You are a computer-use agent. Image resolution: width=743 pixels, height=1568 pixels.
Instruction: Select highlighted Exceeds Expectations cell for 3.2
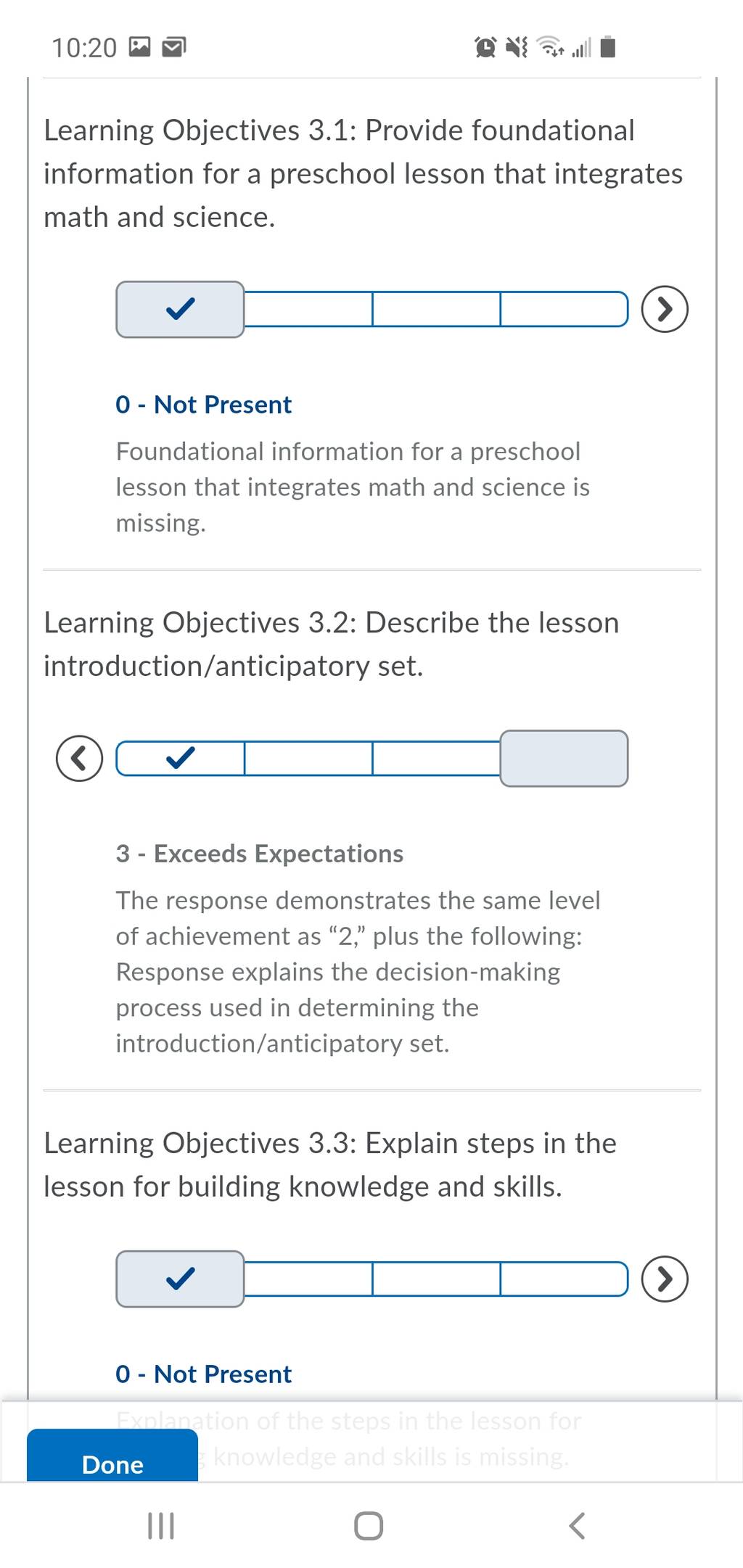[x=564, y=759]
